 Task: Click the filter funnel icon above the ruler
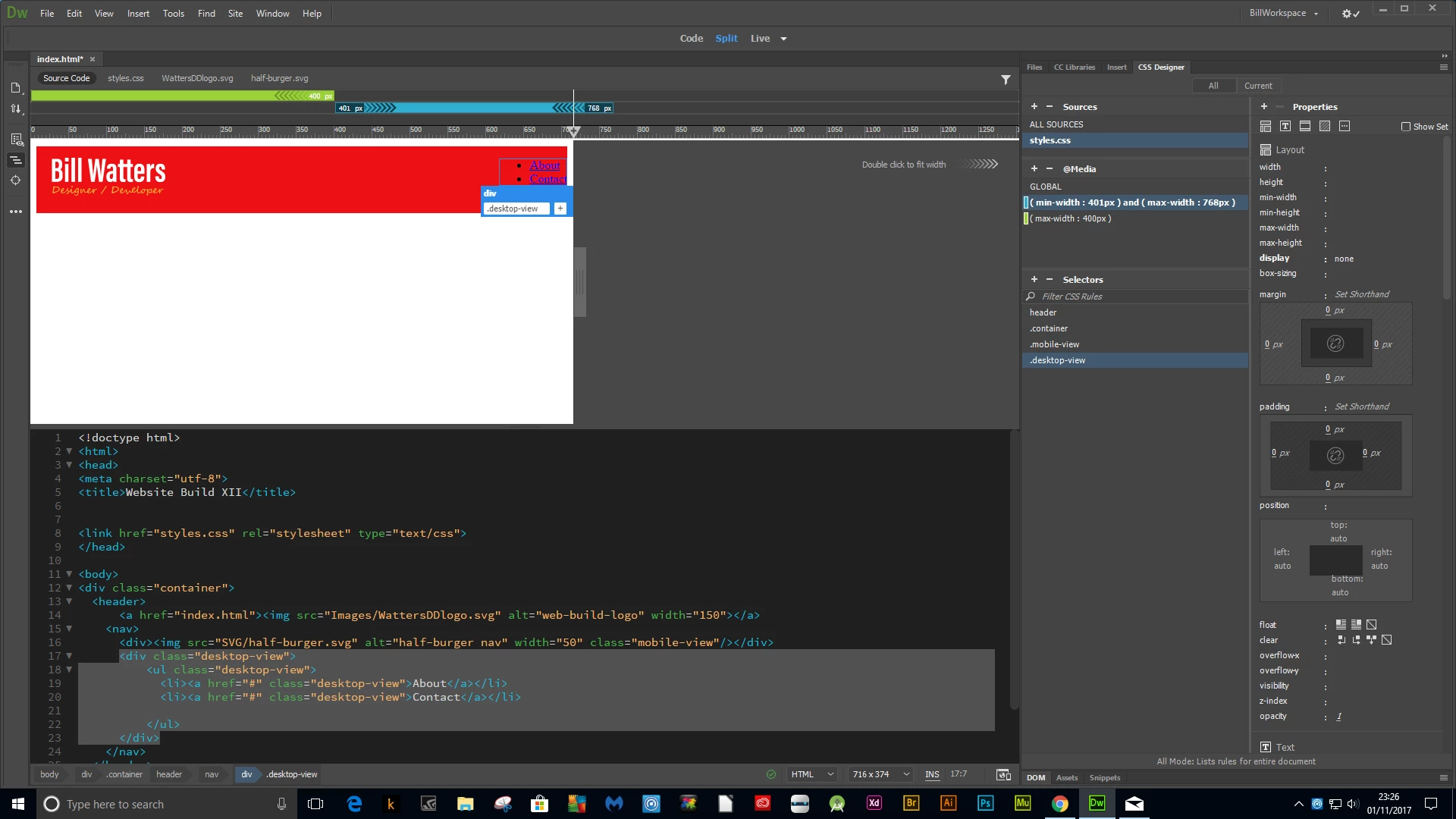(x=1006, y=79)
